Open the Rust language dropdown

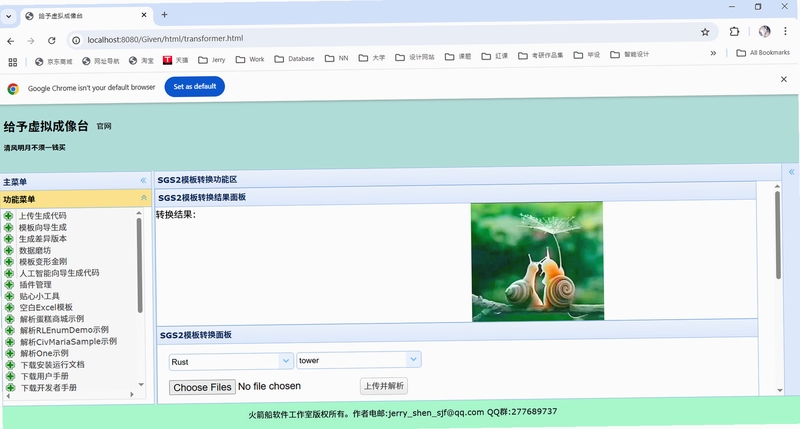[x=286, y=361]
